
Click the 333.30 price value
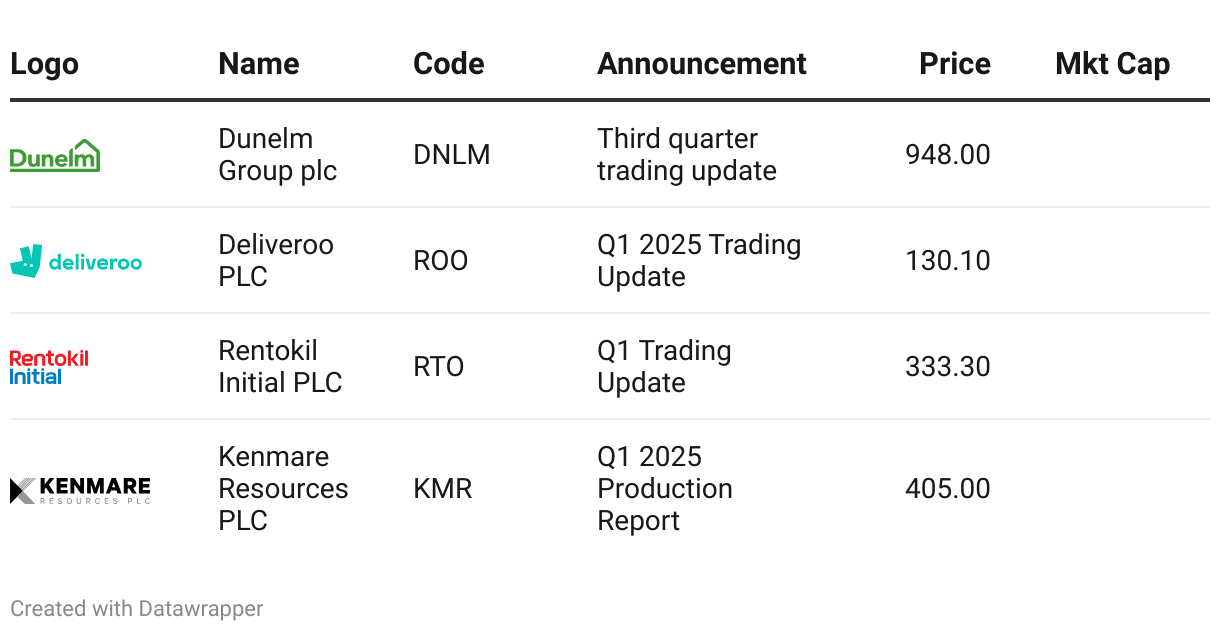(x=948, y=367)
